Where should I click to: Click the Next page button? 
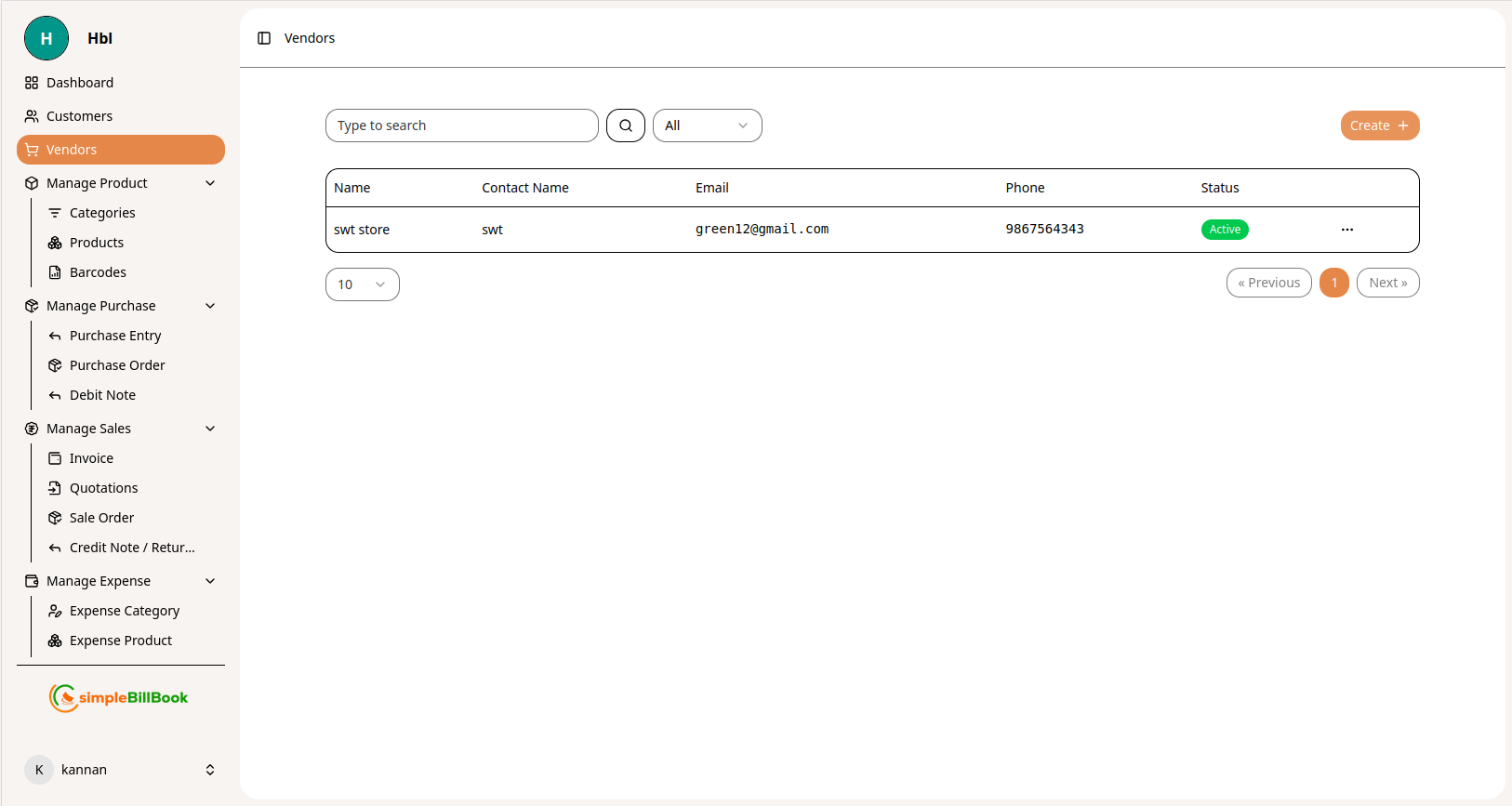[1387, 283]
